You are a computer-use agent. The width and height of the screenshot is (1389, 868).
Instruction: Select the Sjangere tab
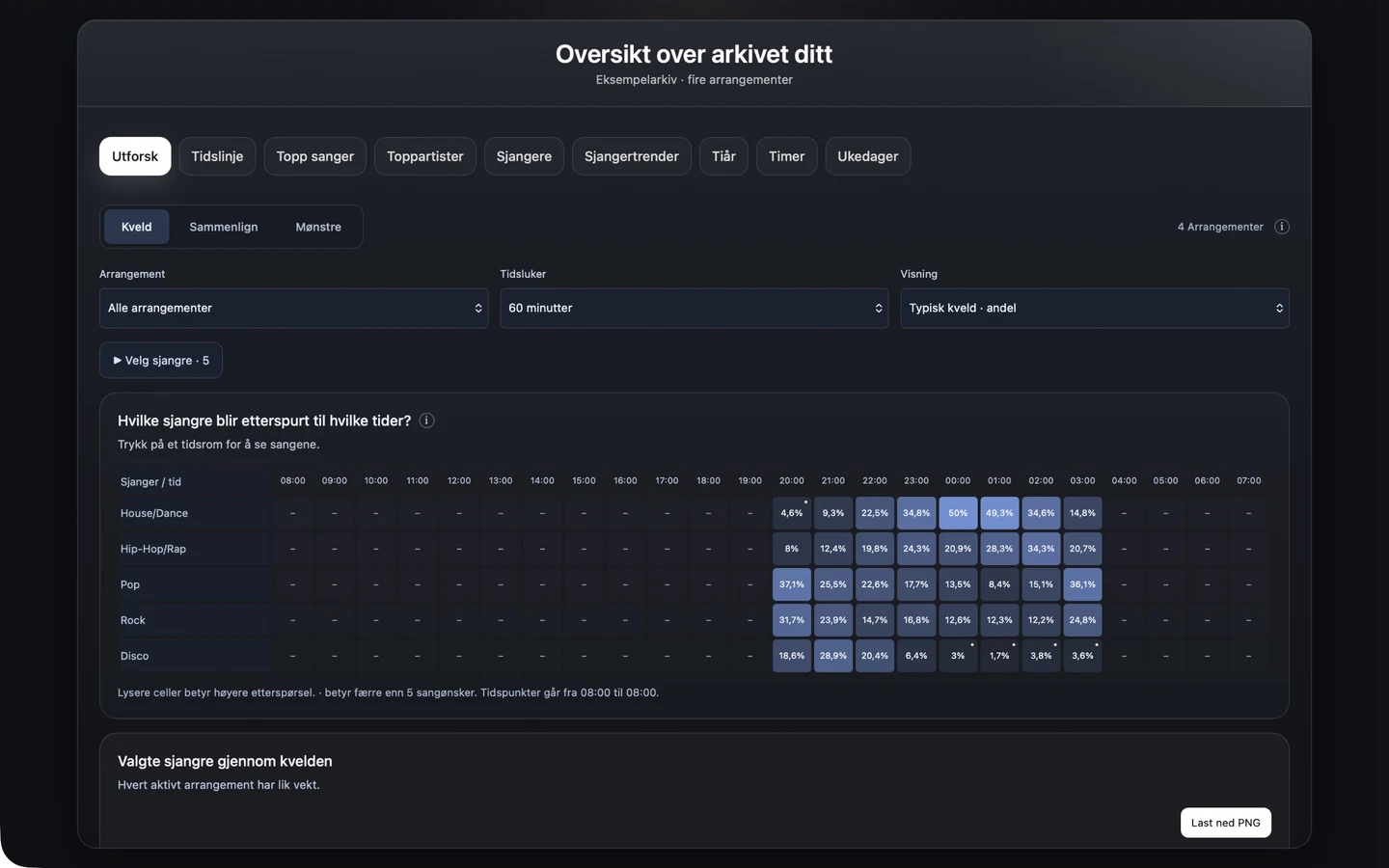coord(524,156)
